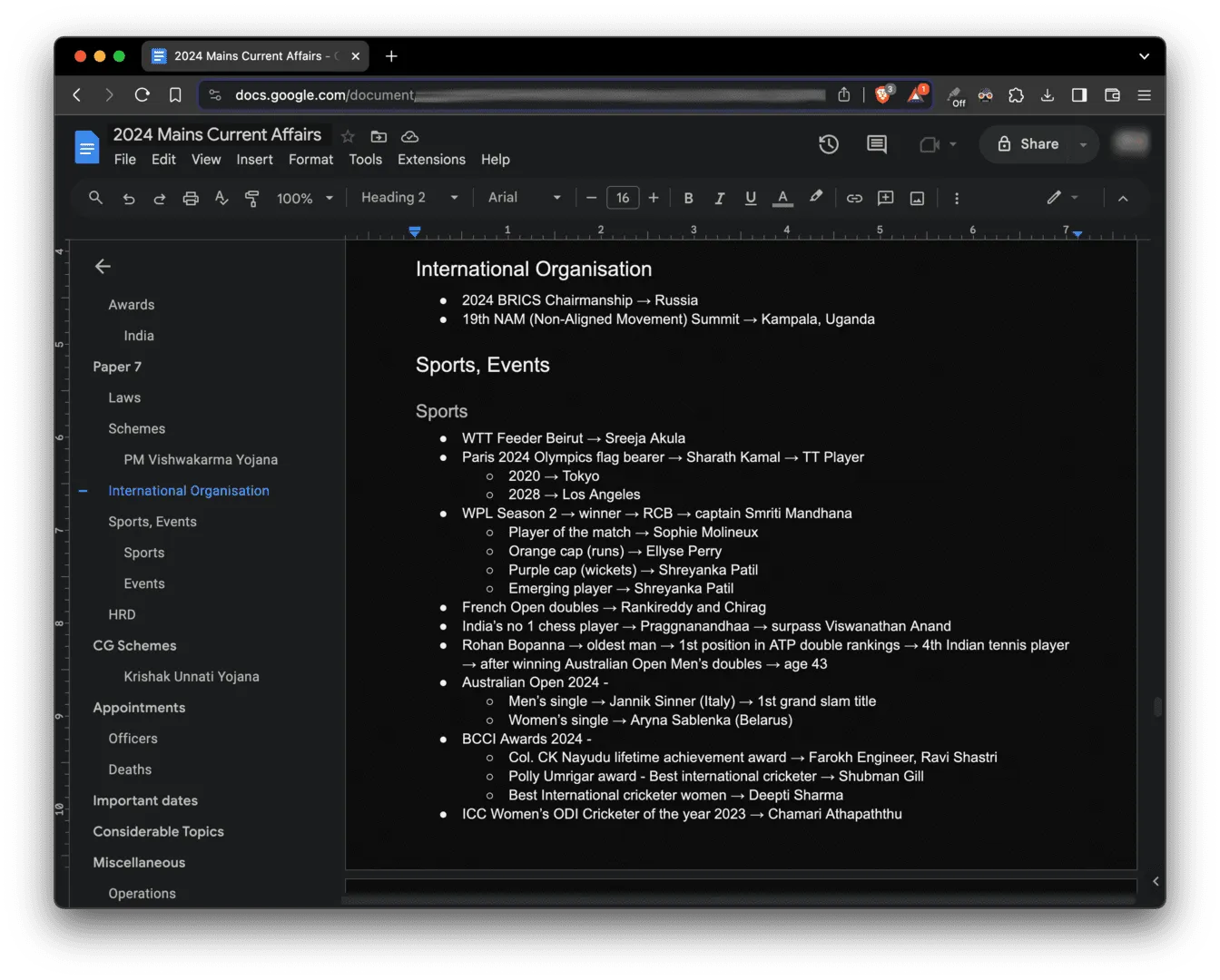Run spelling and grammar check
1220x980 pixels.
pos(221,198)
